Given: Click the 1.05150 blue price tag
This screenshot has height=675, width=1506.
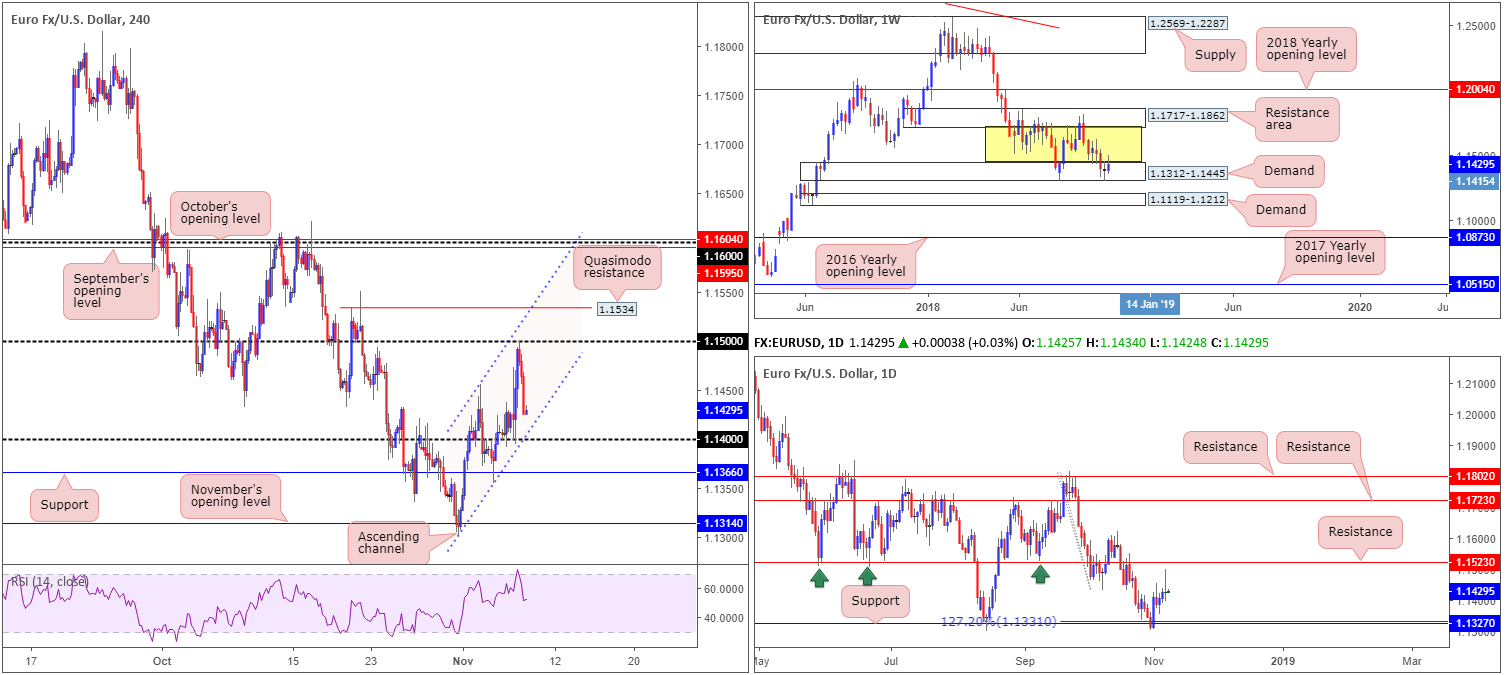Looking at the screenshot, I should tap(1474, 284).
